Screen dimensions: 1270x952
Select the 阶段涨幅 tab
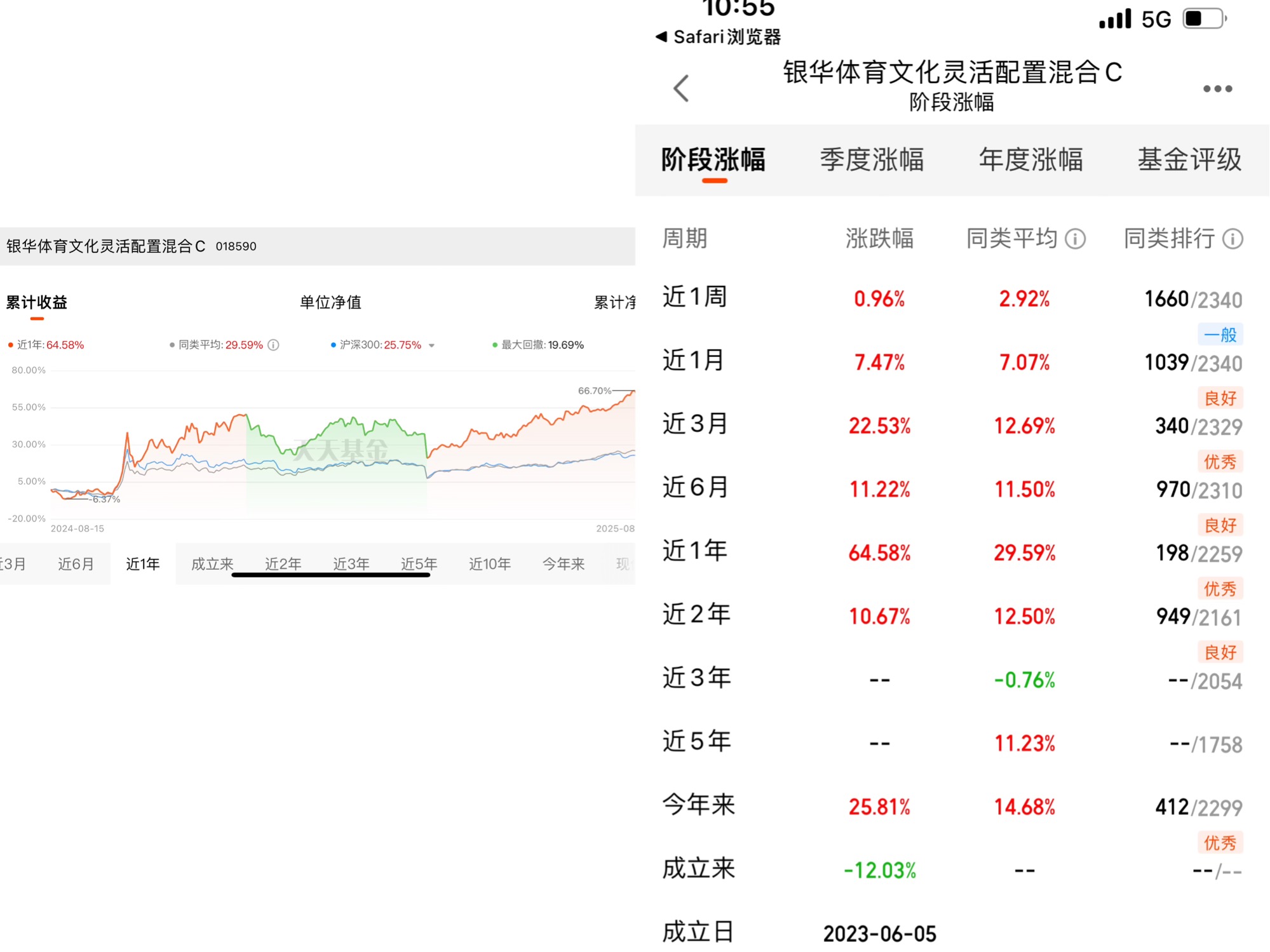tap(713, 159)
